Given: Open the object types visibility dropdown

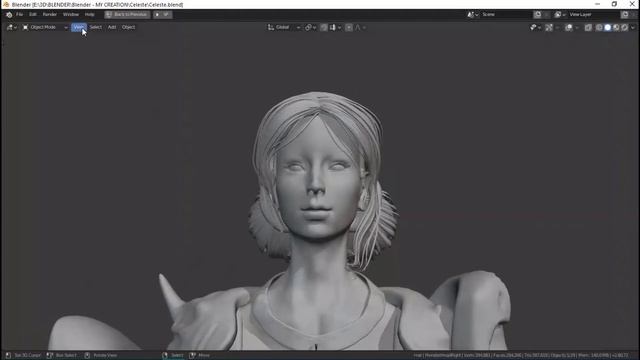Looking at the screenshot, I should point(536,27).
